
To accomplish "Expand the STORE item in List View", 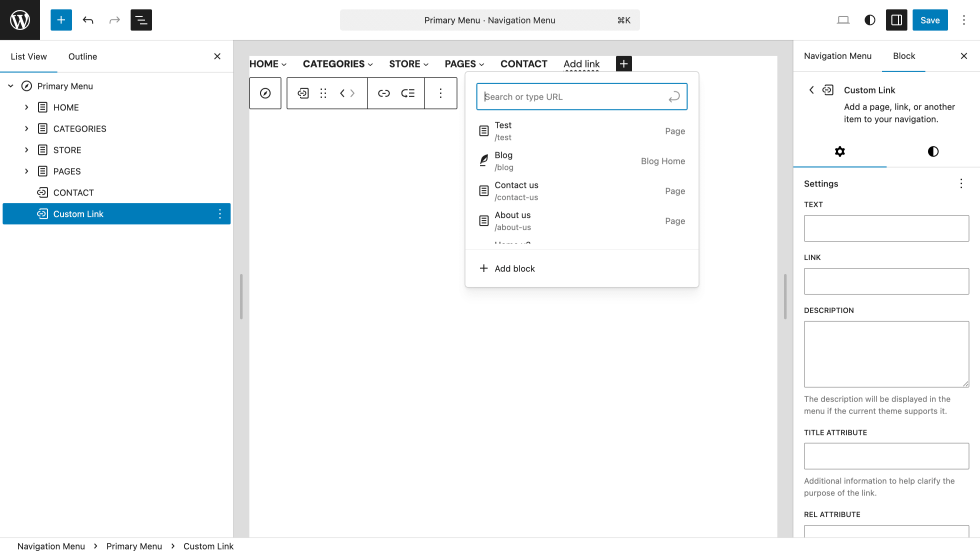I will coord(27,150).
